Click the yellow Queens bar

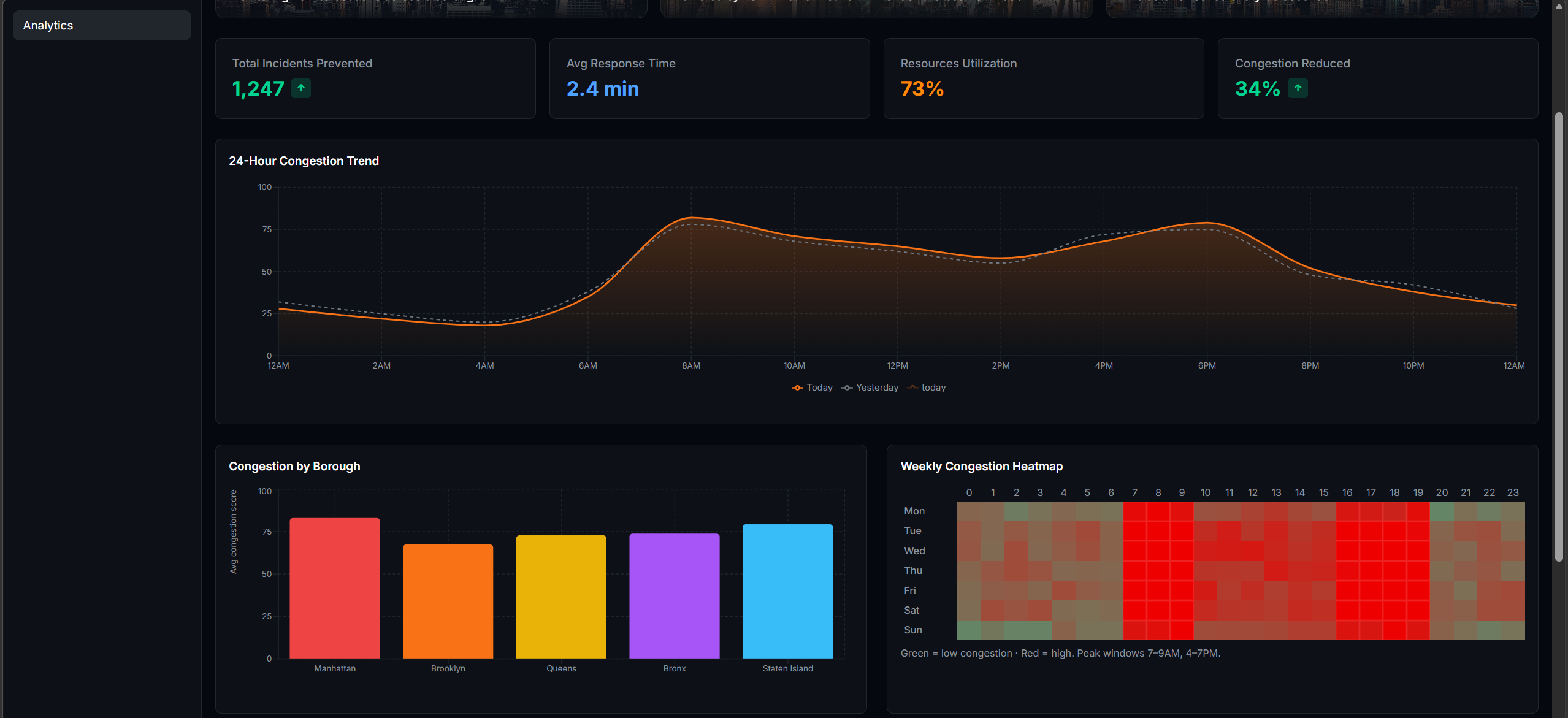561,597
